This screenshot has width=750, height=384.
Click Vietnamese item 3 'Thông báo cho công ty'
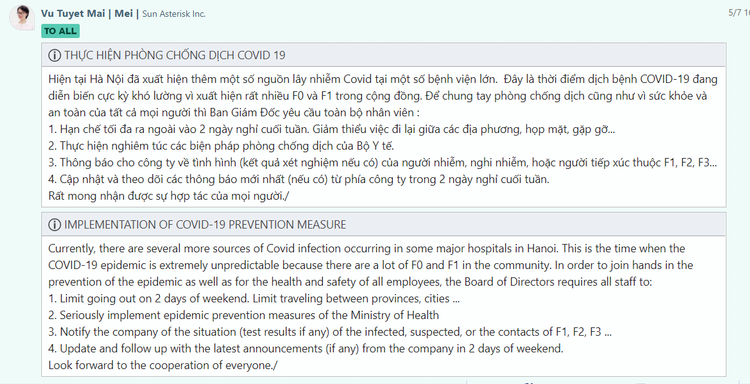382,163
